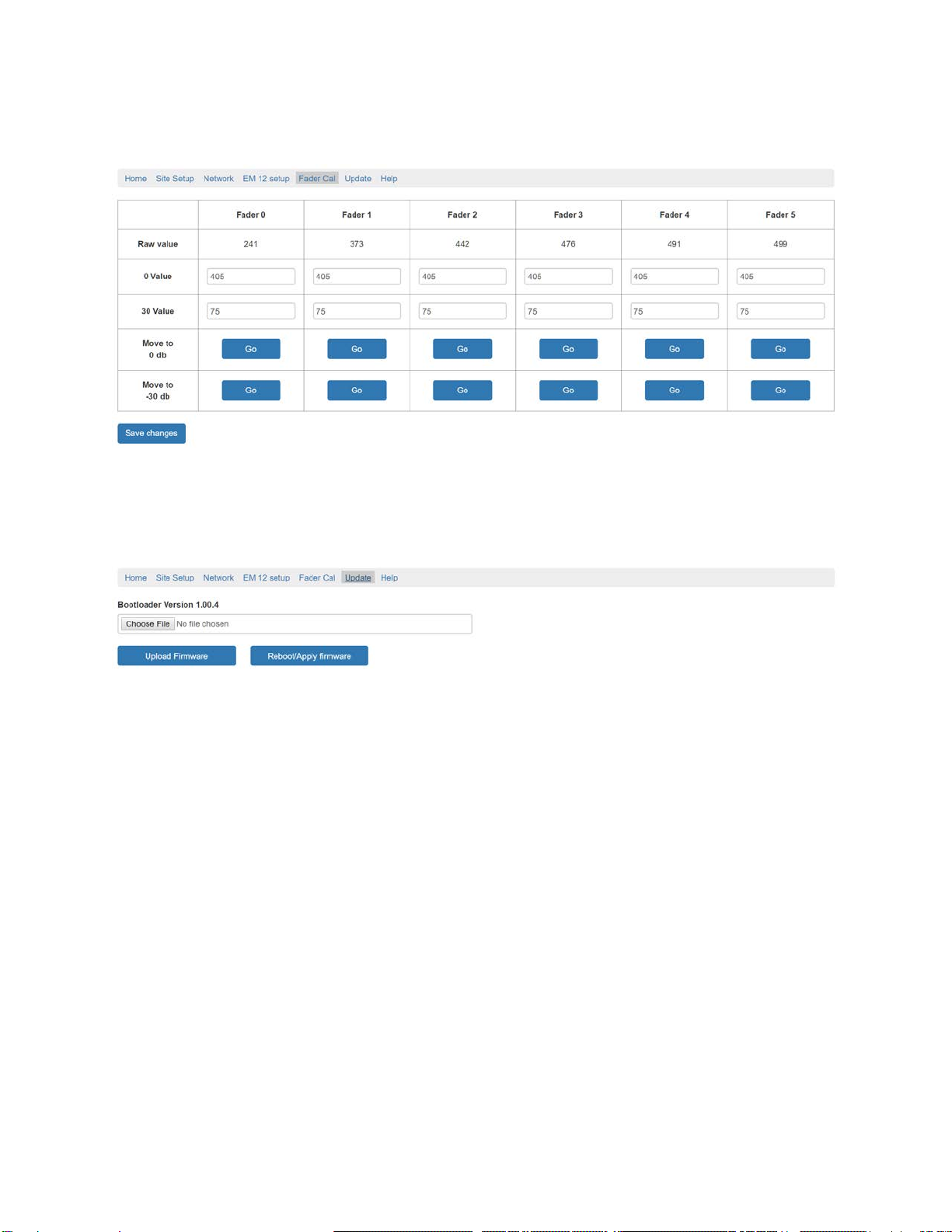This screenshot has width=952, height=1232.
Task: Go to Home in lower navigation bar
Action: click(135, 578)
